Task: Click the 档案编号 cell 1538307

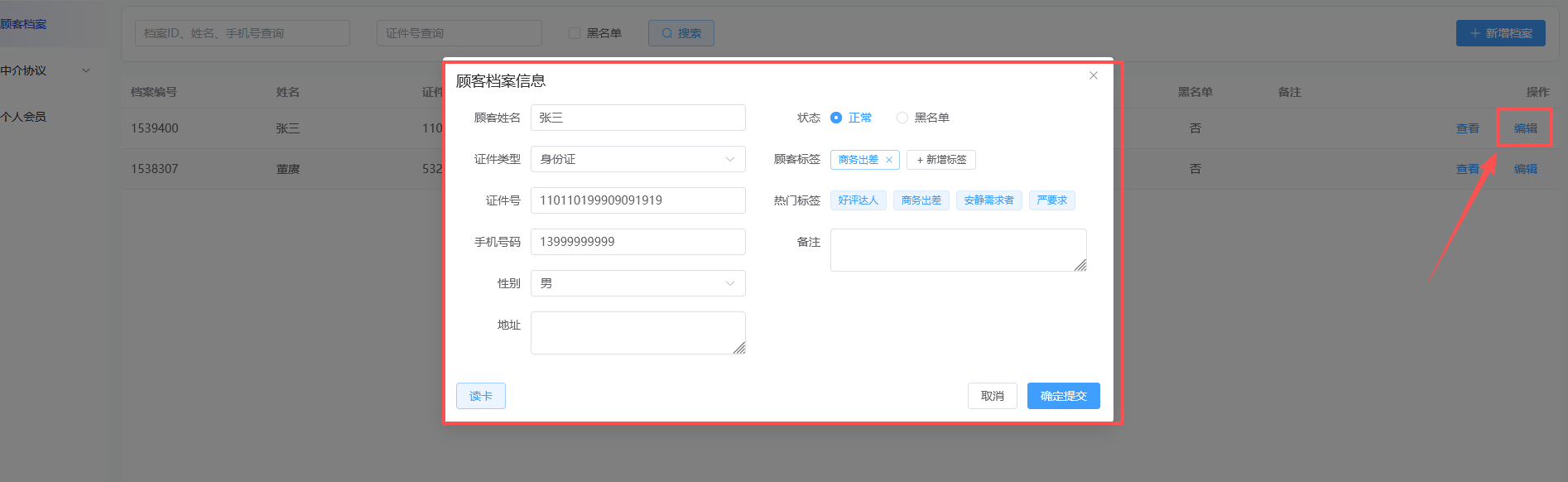Action: 155,169
